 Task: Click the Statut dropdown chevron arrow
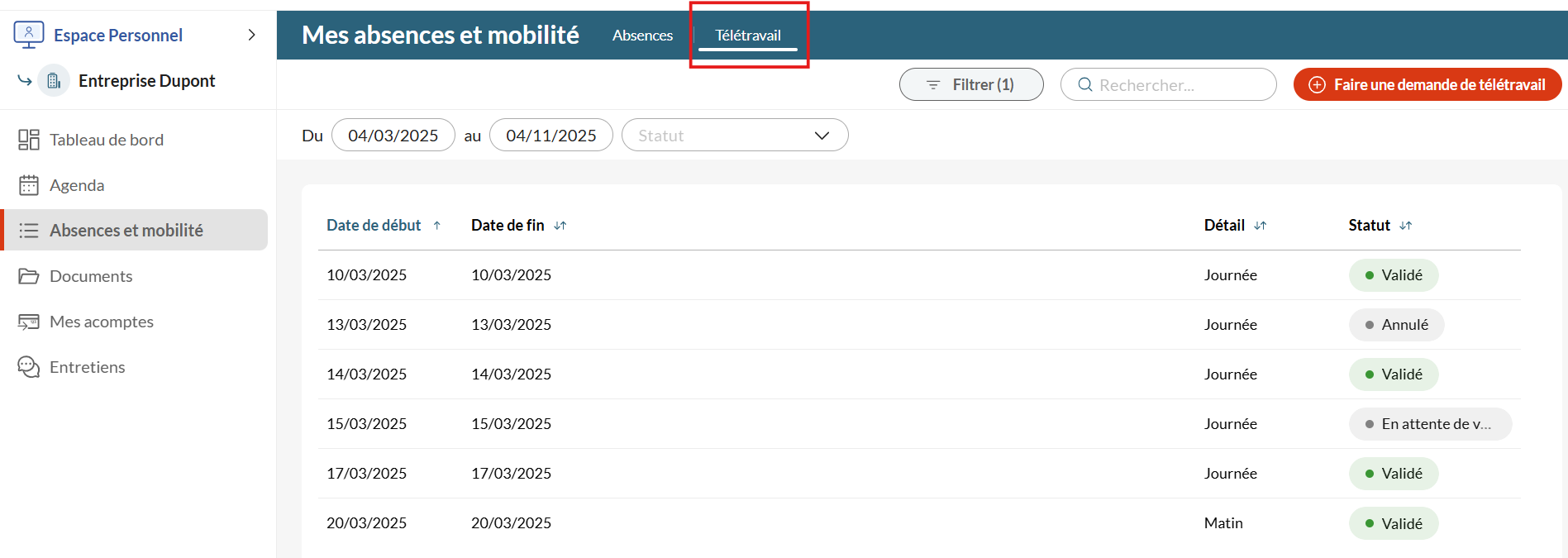pyautogui.click(x=822, y=136)
